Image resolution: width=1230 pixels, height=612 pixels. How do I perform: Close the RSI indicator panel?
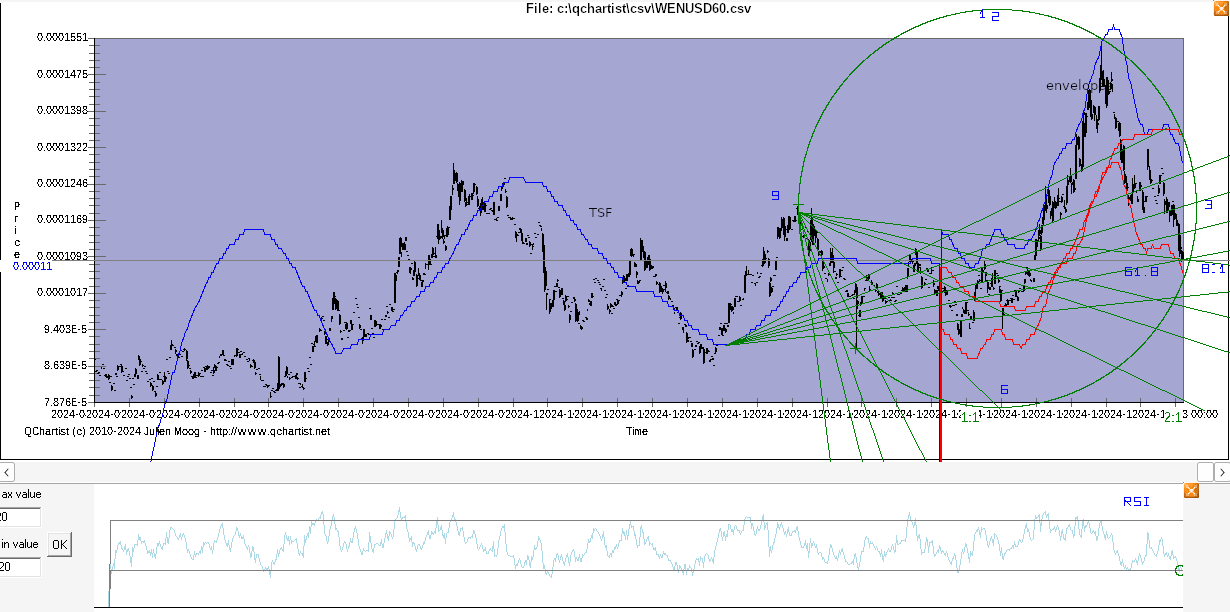pyautogui.click(x=1191, y=490)
